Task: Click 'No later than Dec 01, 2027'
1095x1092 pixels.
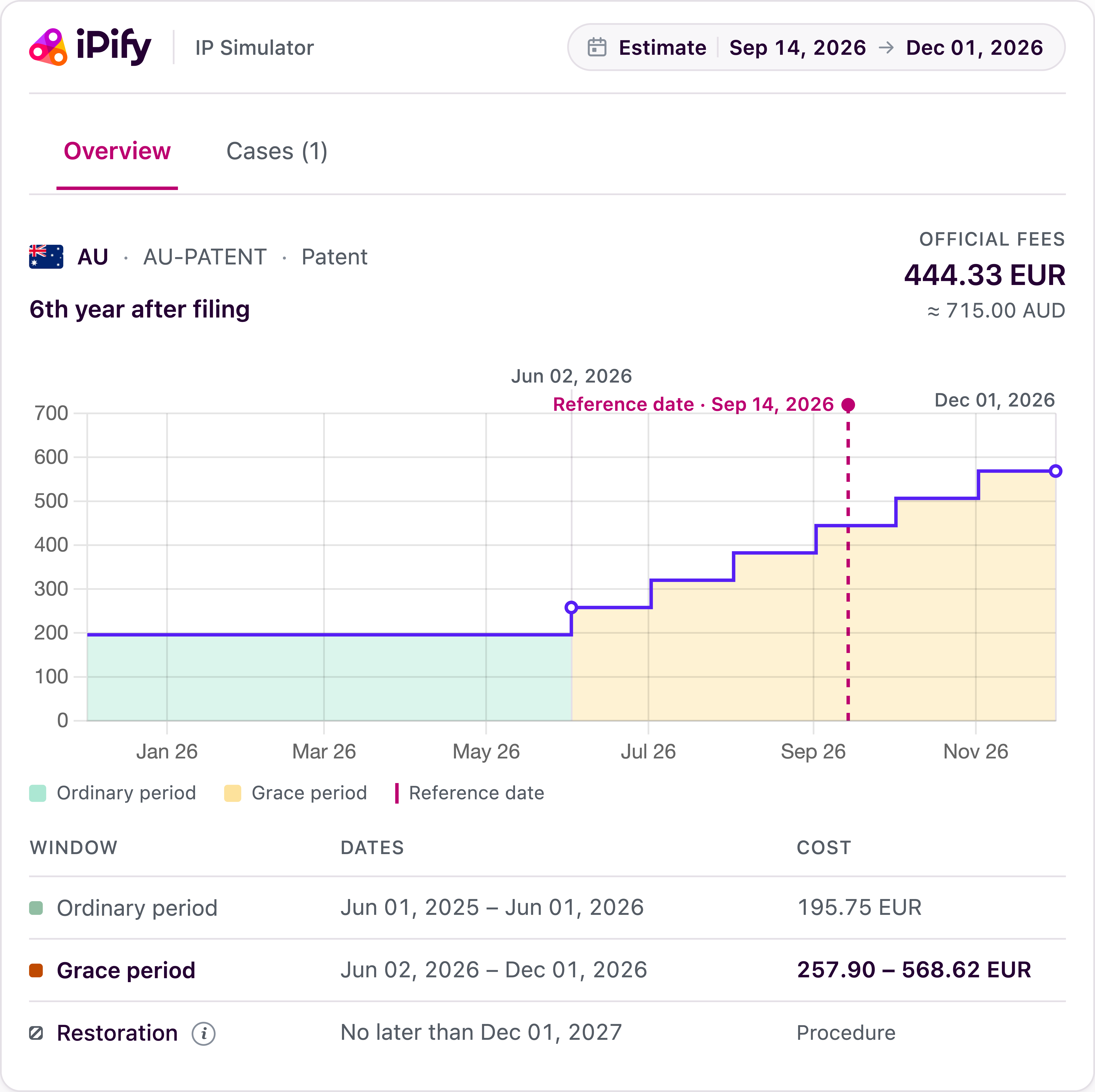Action: tap(481, 1033)
